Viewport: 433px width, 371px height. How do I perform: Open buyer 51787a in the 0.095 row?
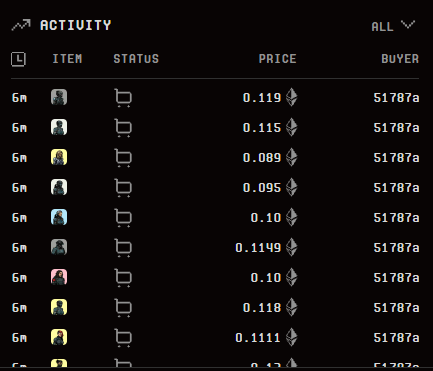pyautogui.click(x=396, y=188)
